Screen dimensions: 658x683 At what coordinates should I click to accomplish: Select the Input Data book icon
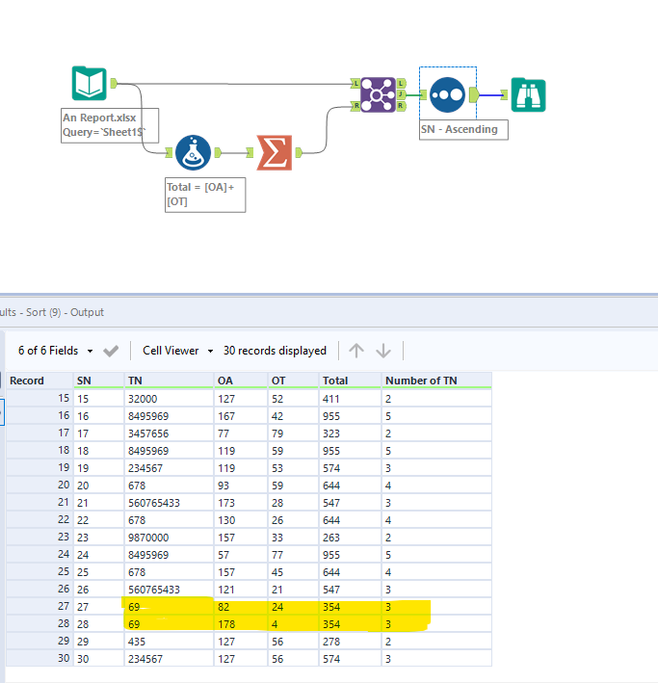(x=89, y=83)
